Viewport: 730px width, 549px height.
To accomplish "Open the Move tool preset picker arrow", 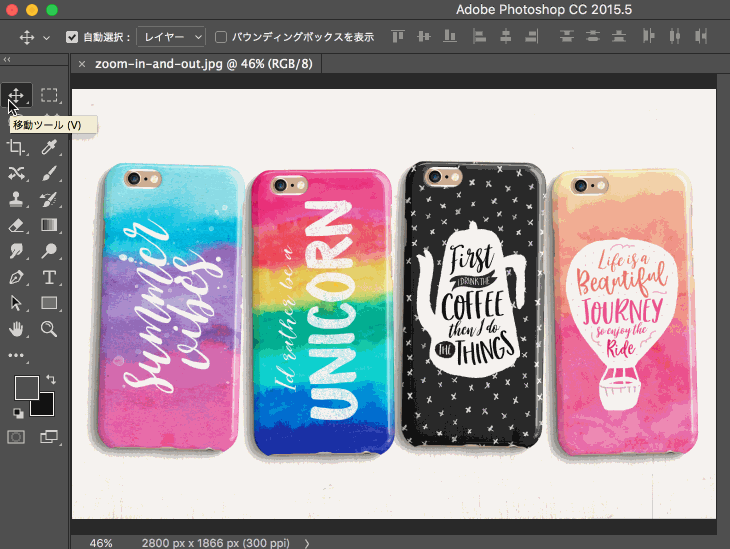I will 46,37.
